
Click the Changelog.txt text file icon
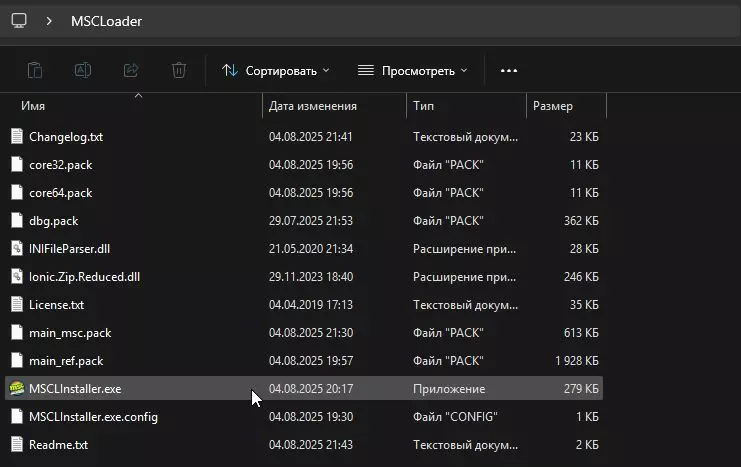pyautogui.click(x=16, y=136)
